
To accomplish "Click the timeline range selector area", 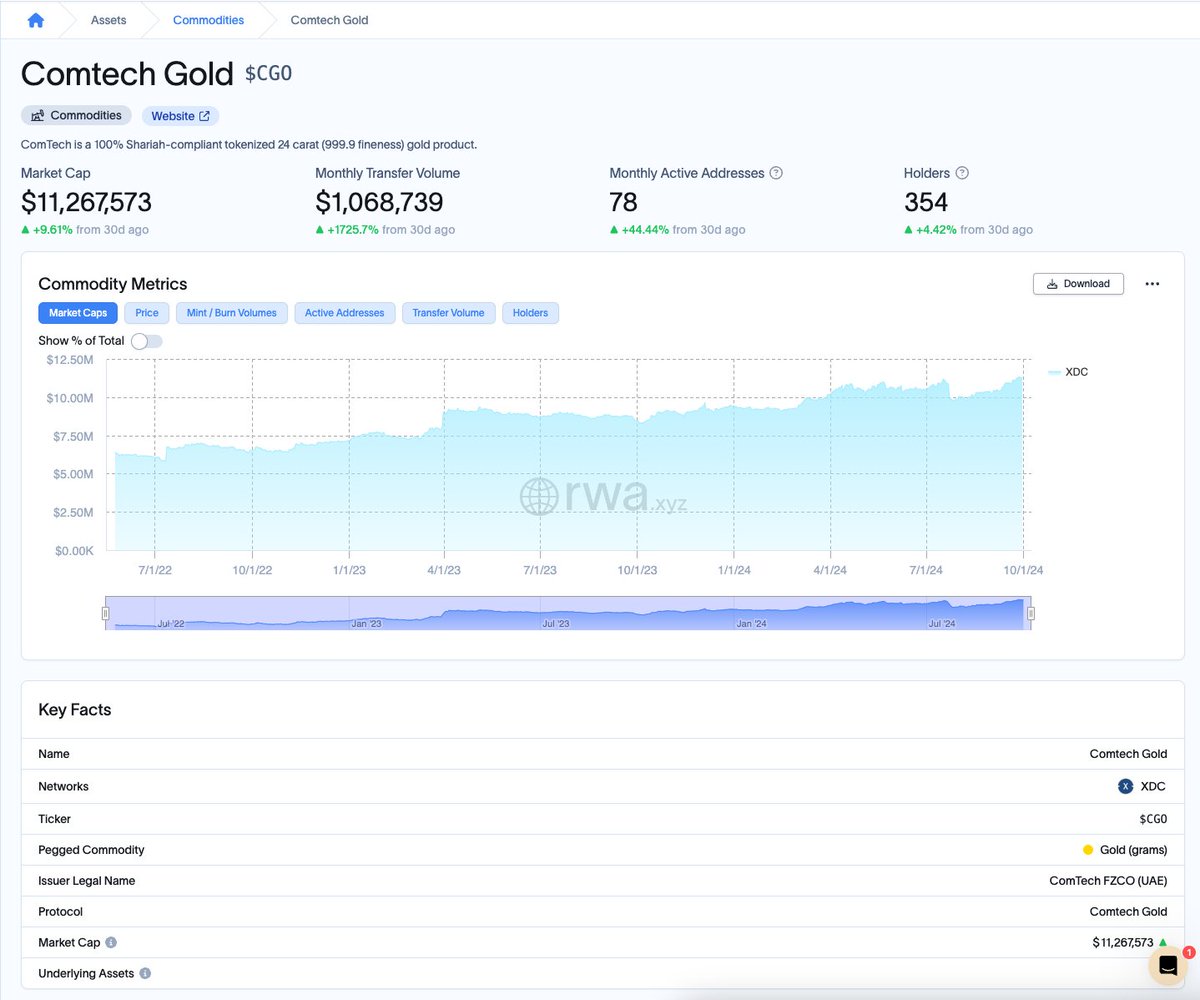I will pos(568,613).
